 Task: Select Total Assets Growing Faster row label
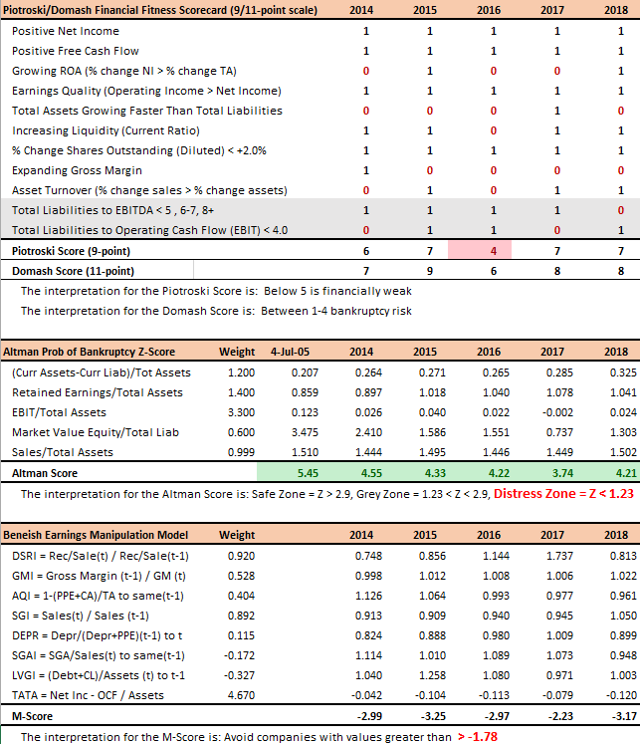coord(147,111)
